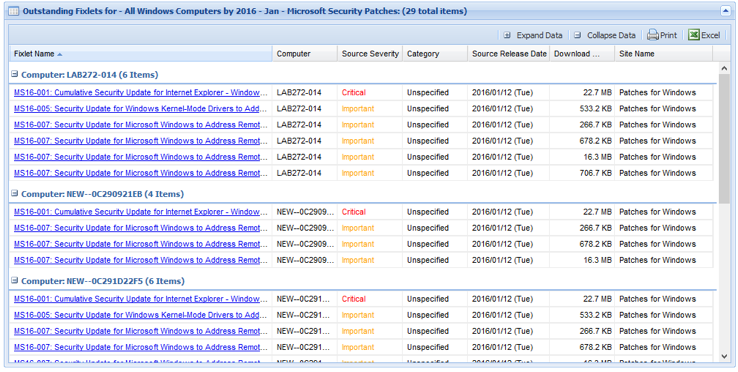Sort by the Source Severity column header

click(370, 54)
